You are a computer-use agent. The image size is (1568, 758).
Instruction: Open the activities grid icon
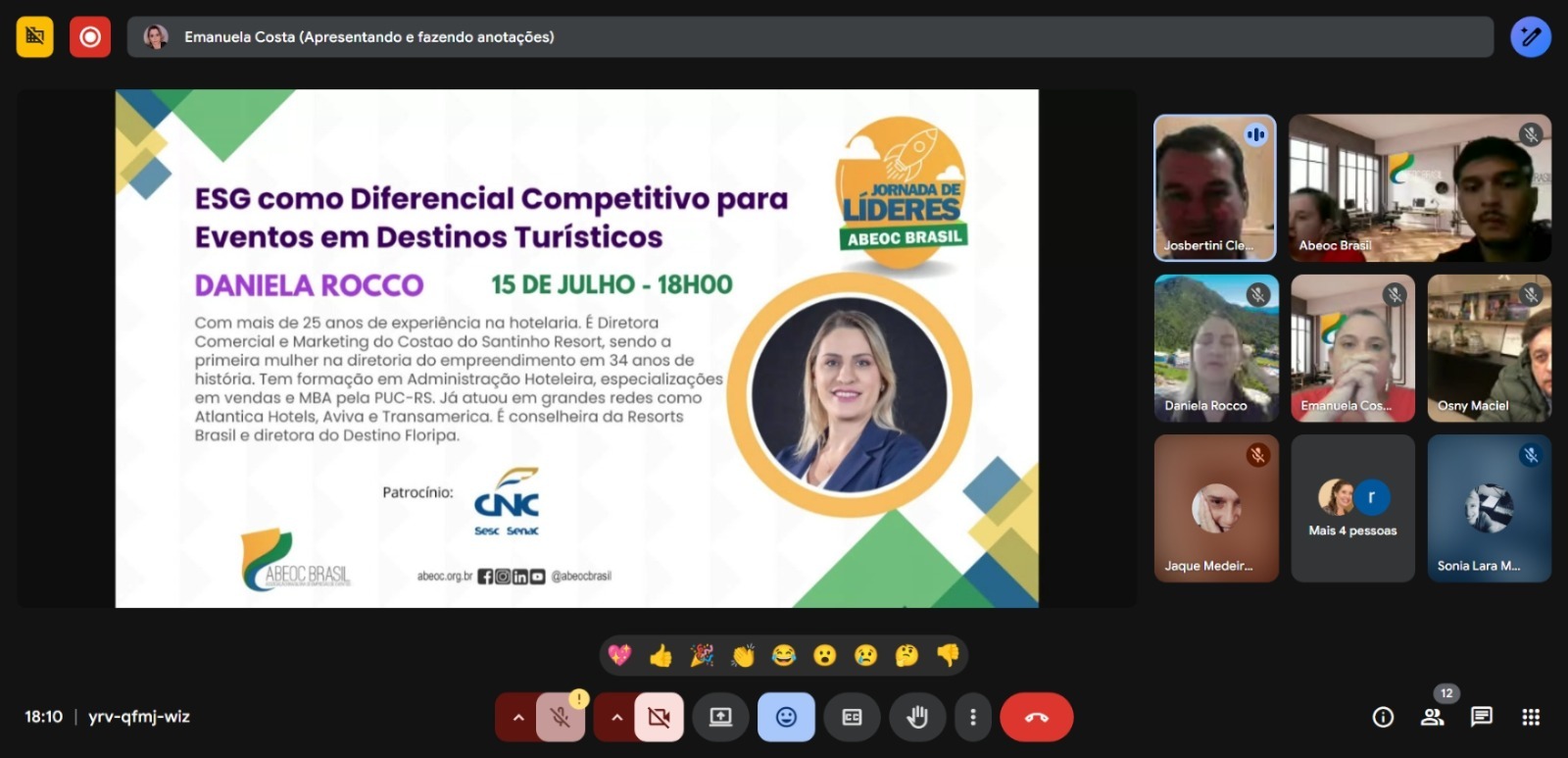click(x=1531, y=718)
